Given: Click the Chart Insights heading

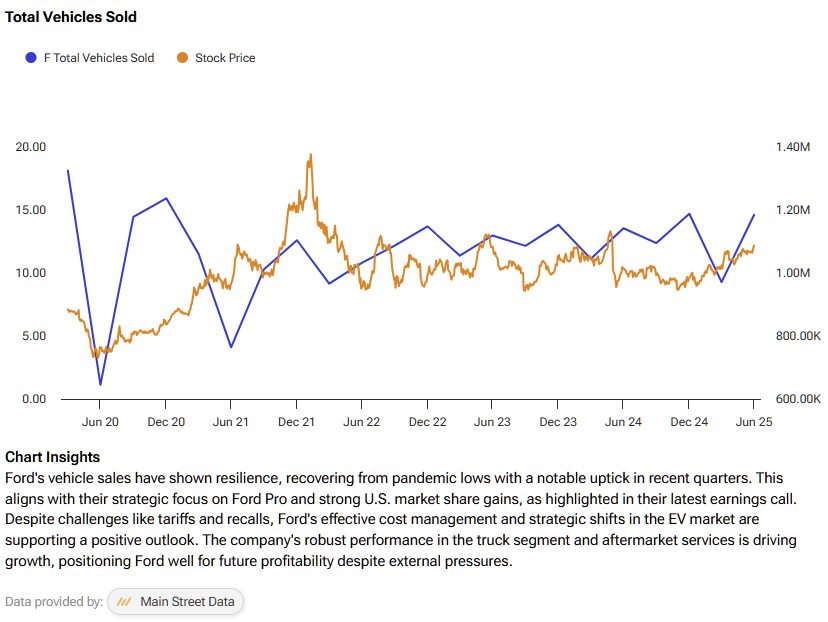Looking at the screenshot, I should coord(52,457).
